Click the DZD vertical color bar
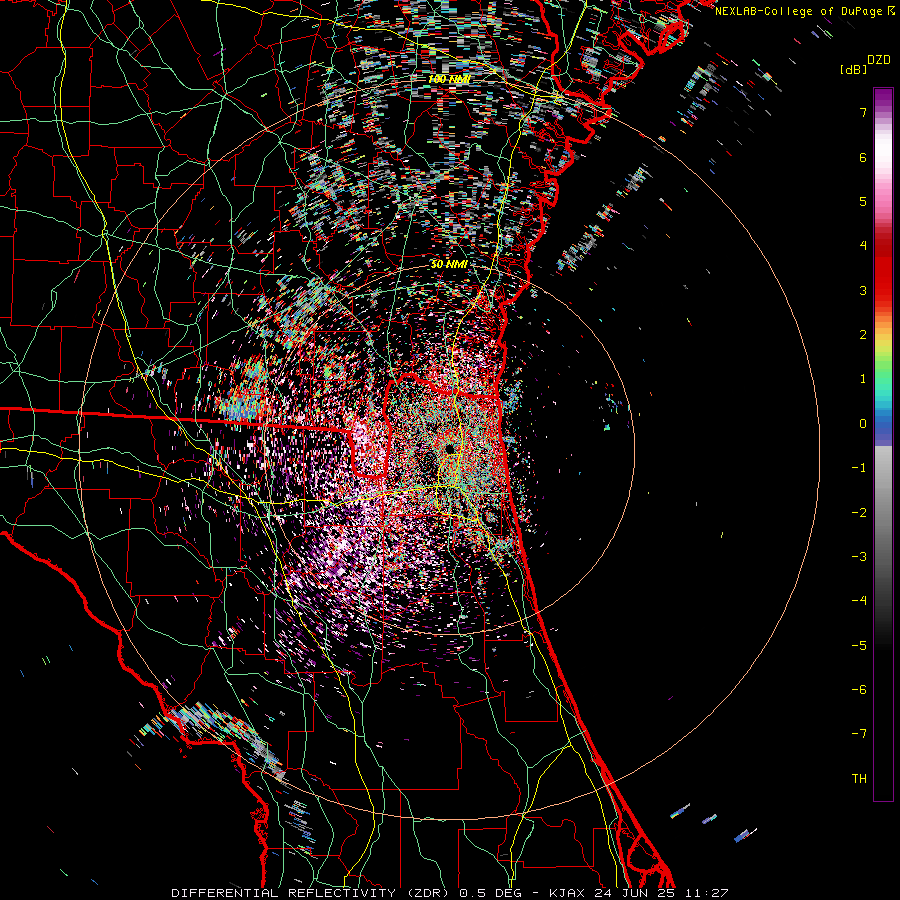 pos(883,445)
